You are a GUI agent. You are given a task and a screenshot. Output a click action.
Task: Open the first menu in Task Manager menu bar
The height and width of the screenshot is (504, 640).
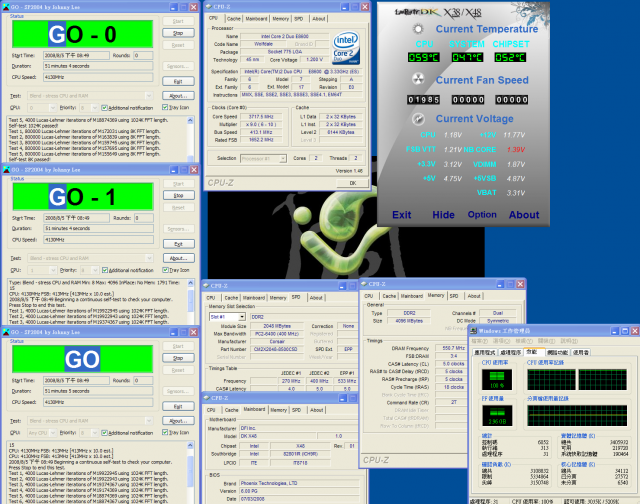tap(480, 341)
